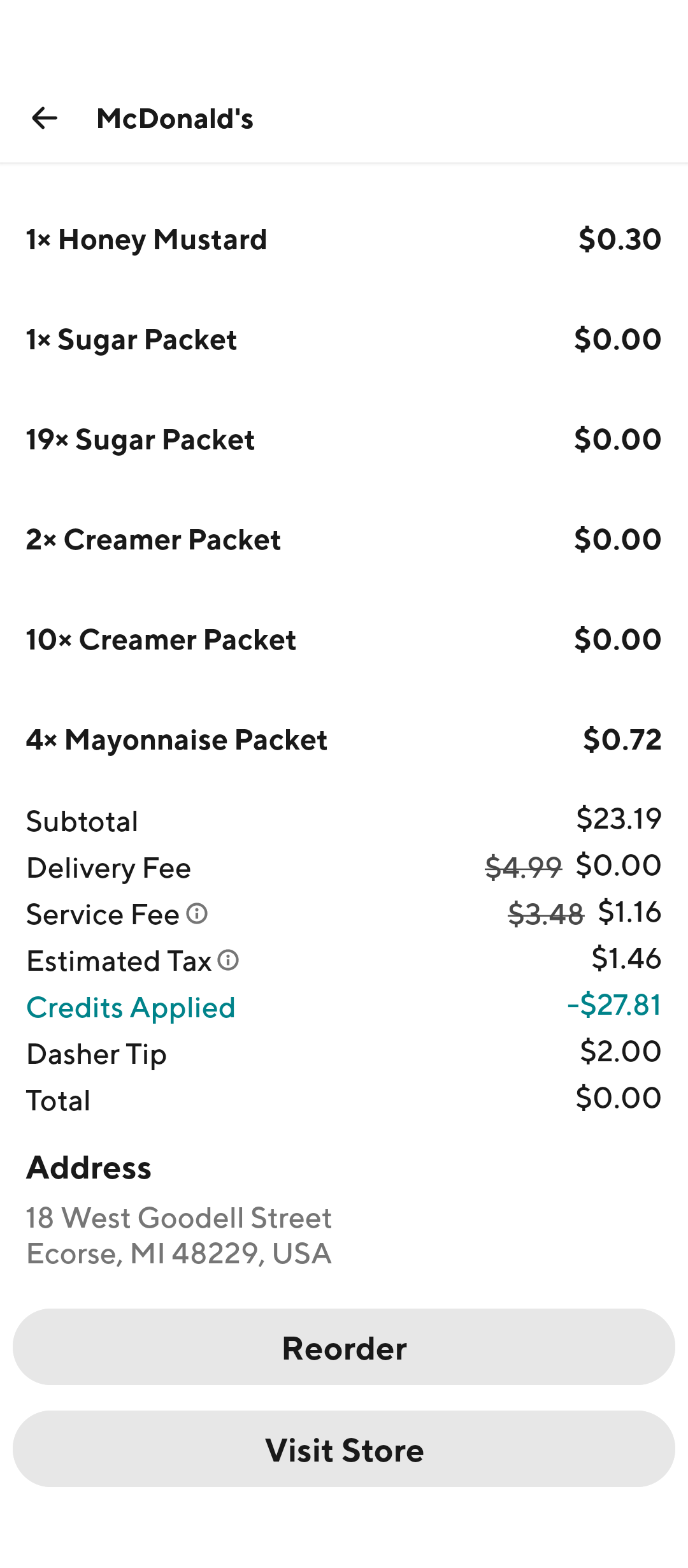Click the -$27.81 credits amount

(x=614, y=1005)
